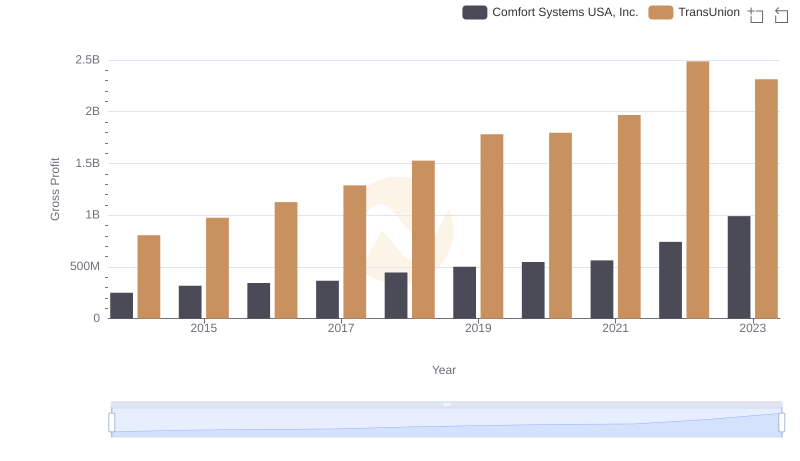Click the zoom select toolbox icon
This screenshot has width=800, height=461.
point(756,15)
